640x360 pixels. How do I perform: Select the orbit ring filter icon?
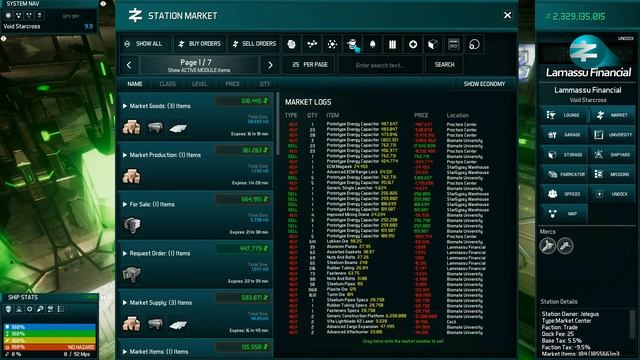[474, 44]
